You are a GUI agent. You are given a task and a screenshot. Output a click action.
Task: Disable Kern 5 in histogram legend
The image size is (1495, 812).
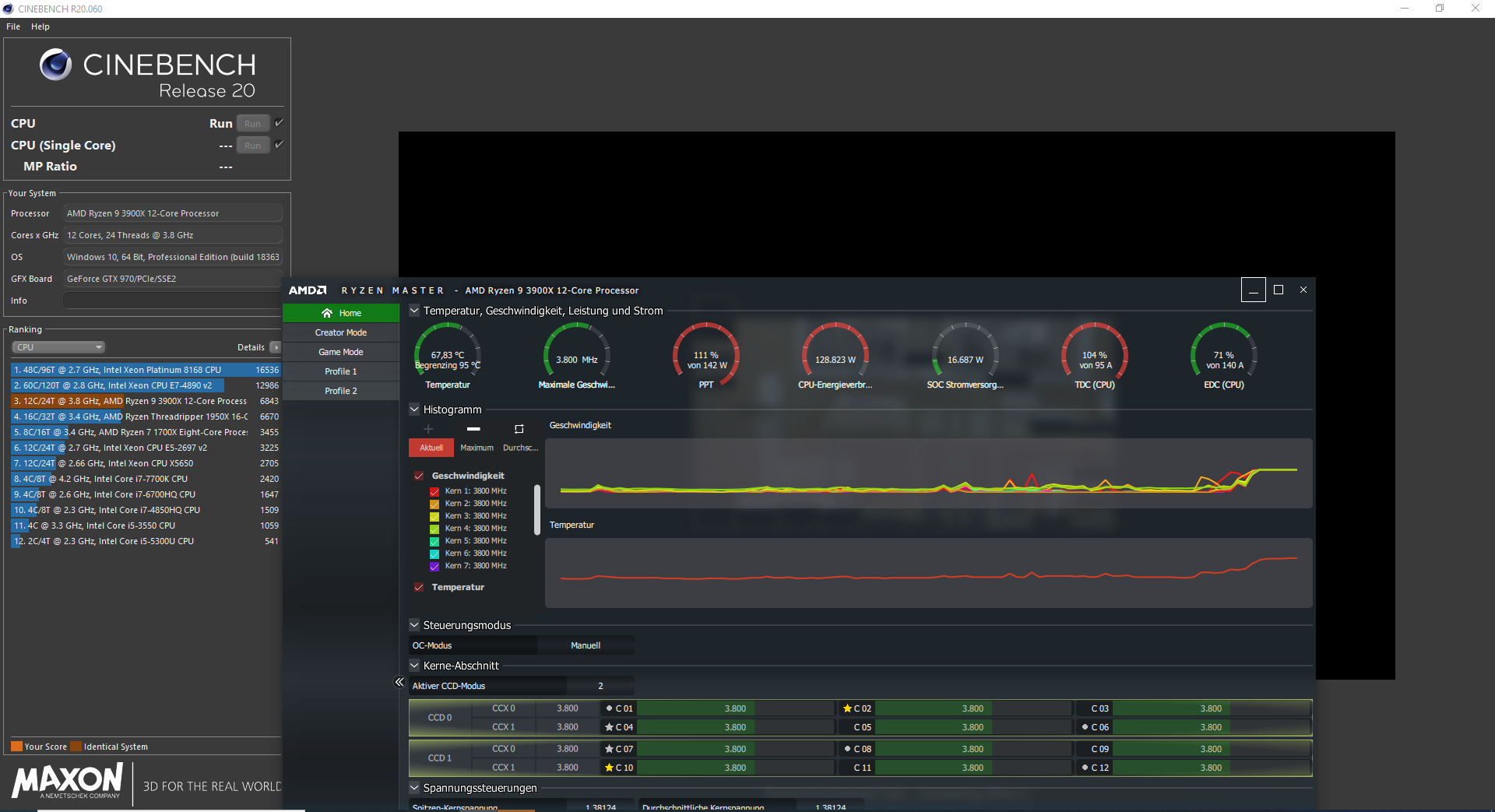tap(434, 541)
